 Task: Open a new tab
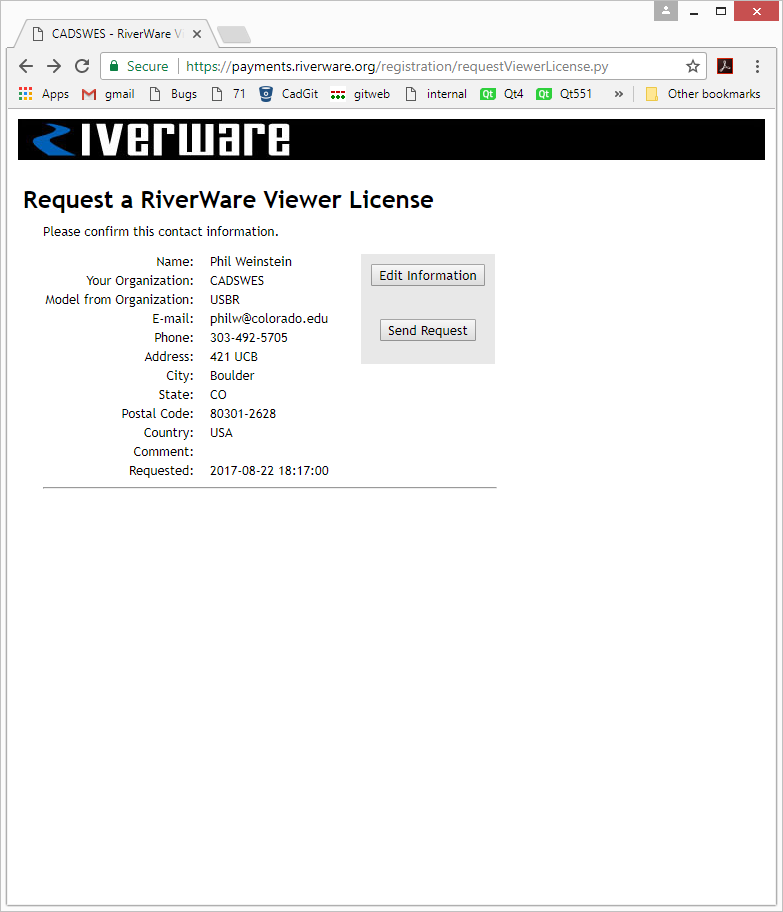[x=234, y=34]
